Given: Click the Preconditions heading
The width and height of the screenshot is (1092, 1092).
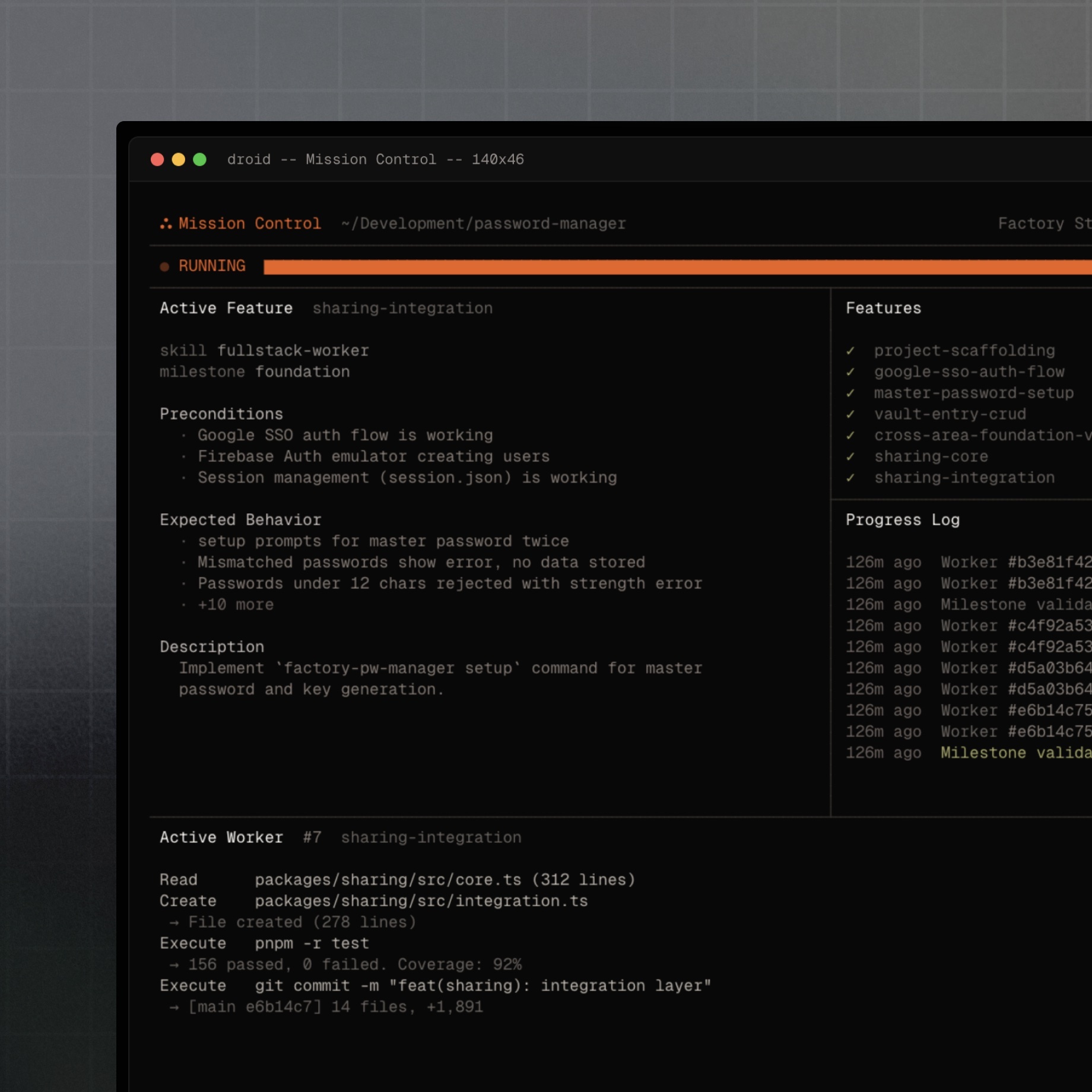Looking at the screenshot, I should (x=221, y=414).
